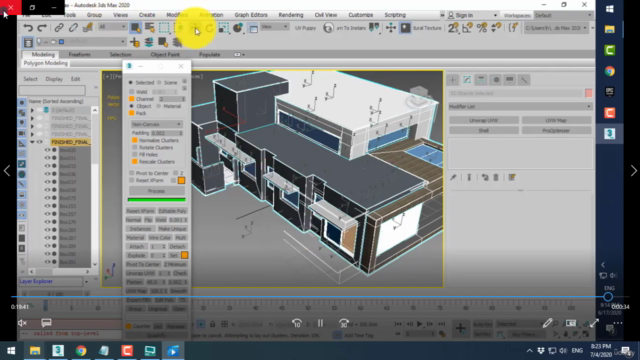The height and width of the screenshot is (360, 640).
Task: Click the Process button
Action: (156, 191)
